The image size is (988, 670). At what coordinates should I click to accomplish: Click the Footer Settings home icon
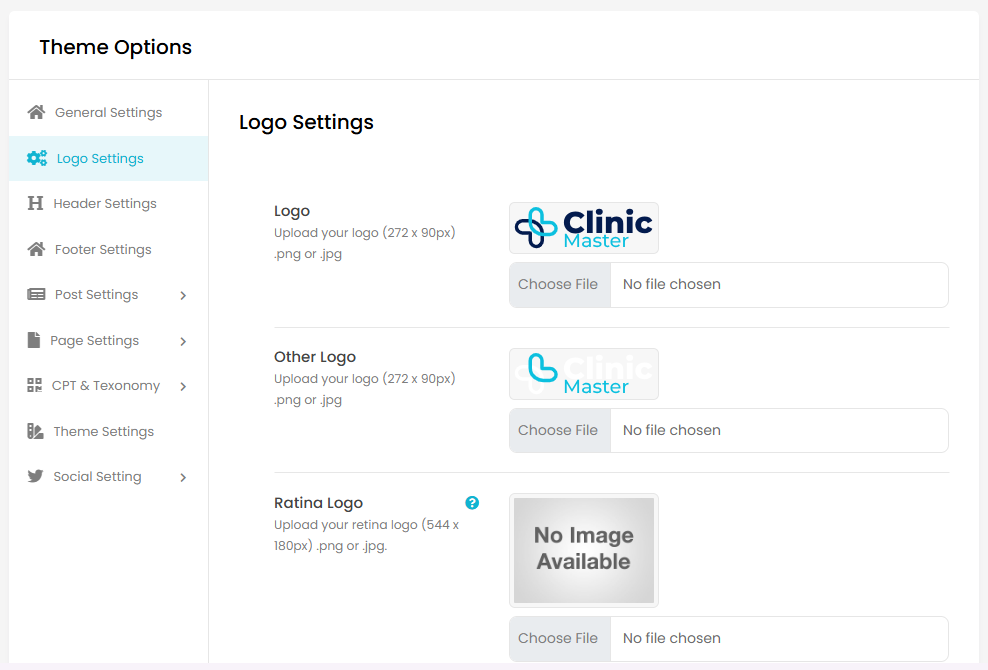point(36,249)
